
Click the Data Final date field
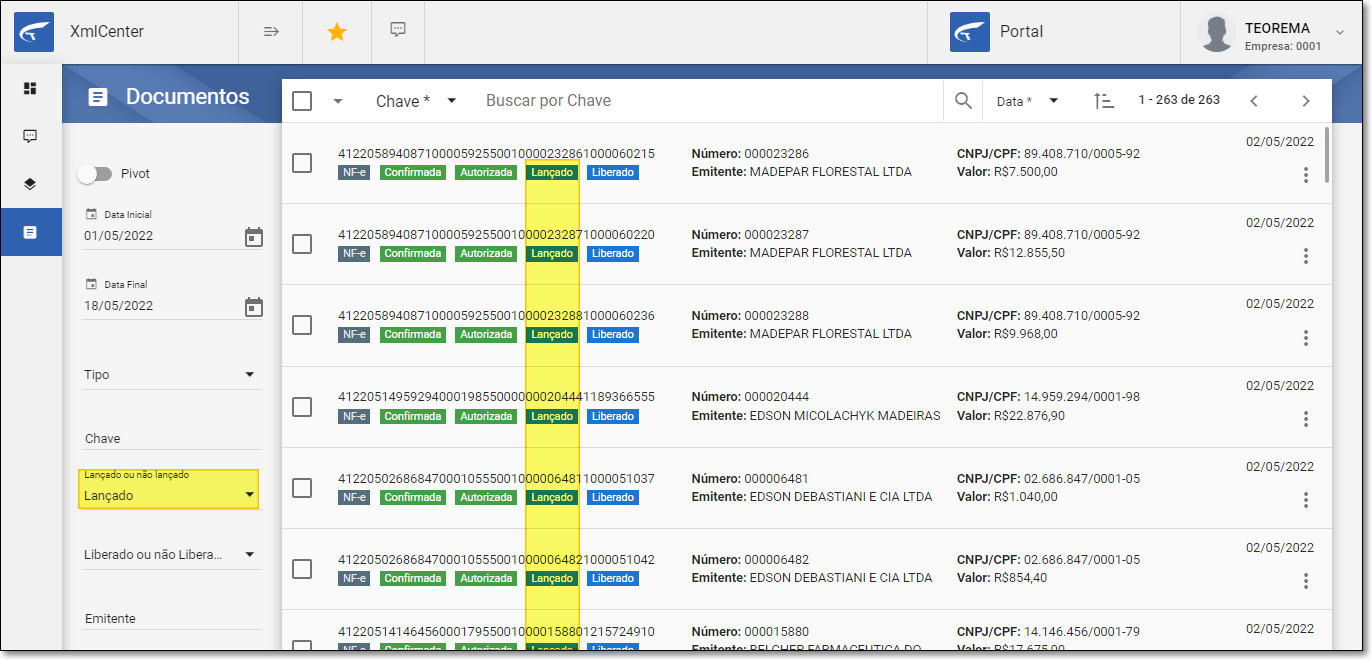[x=160, y=306]
